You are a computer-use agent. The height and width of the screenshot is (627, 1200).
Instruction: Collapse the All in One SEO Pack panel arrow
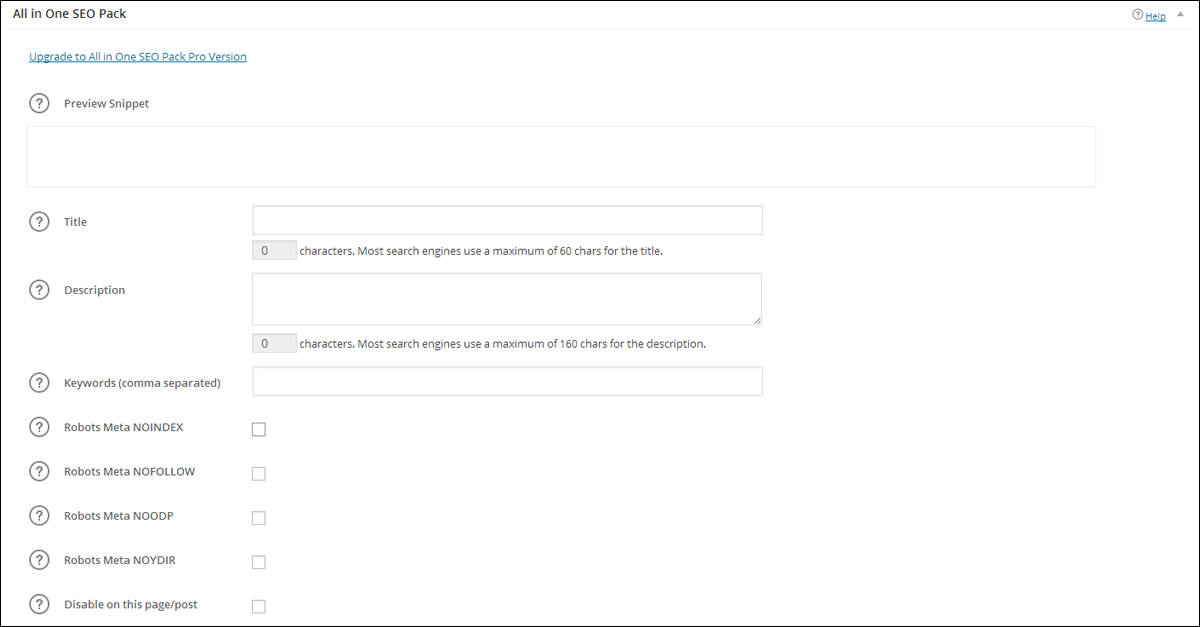[1180, 15]
